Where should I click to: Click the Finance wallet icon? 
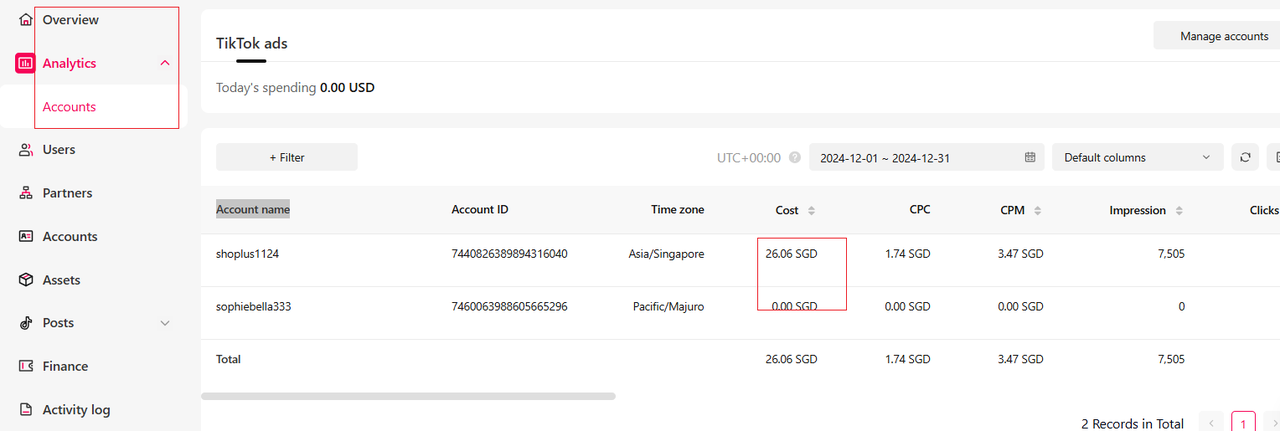tap(26, 366)
